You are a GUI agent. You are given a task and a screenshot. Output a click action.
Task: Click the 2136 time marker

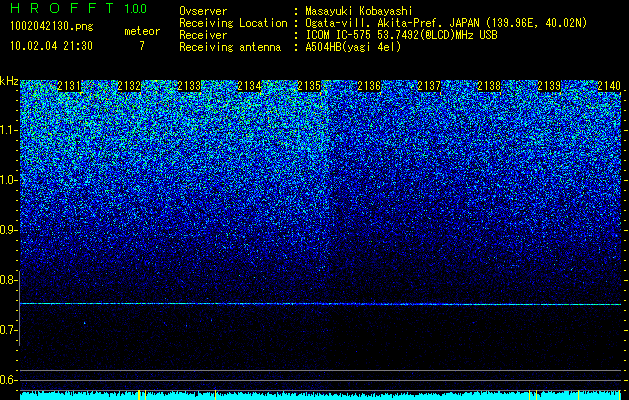tap(369, 86)
